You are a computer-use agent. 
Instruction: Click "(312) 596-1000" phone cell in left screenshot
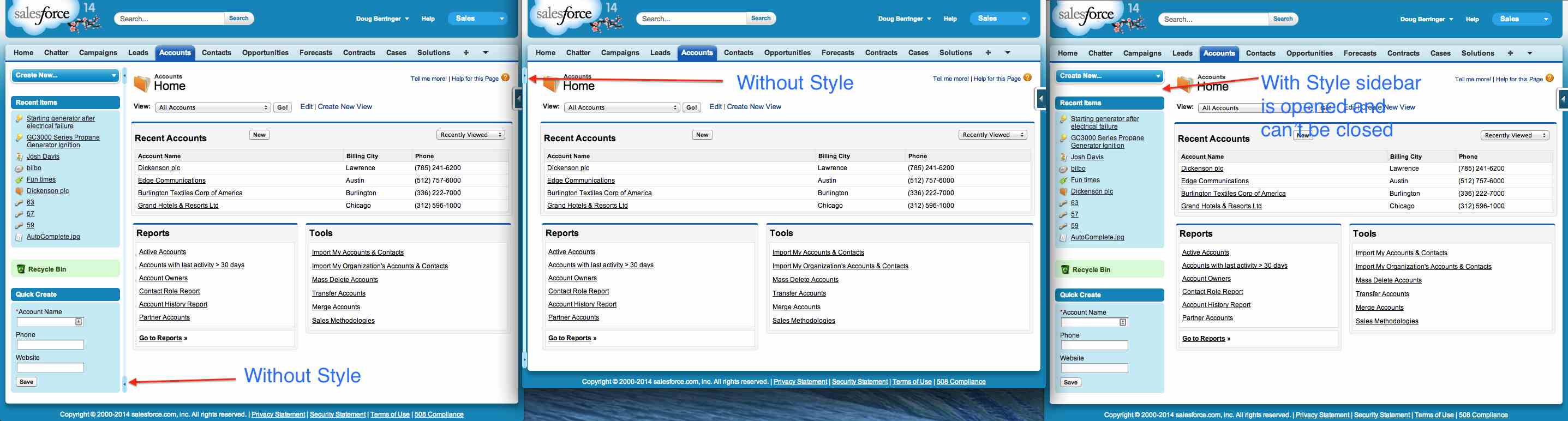tap(438, 206)
